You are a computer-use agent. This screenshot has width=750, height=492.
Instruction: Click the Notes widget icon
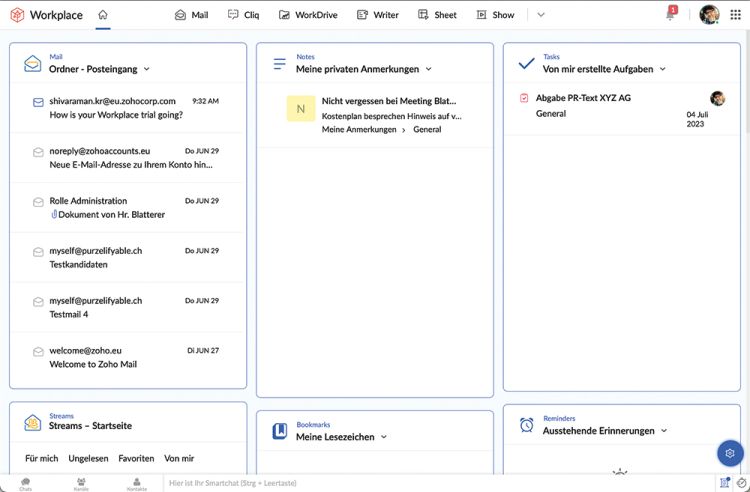coord(279,64)
